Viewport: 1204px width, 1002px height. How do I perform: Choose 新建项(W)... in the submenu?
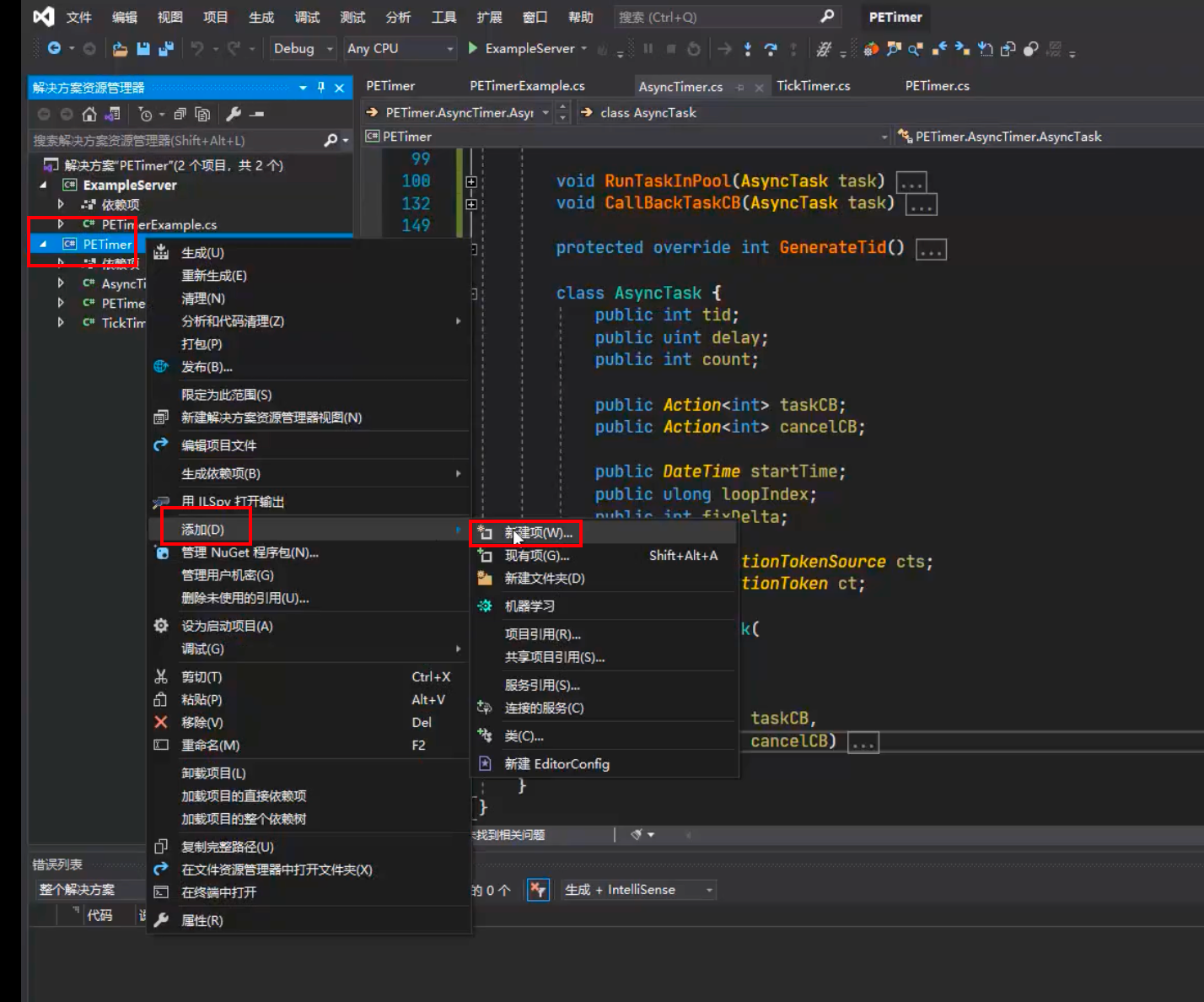(604, 533)
